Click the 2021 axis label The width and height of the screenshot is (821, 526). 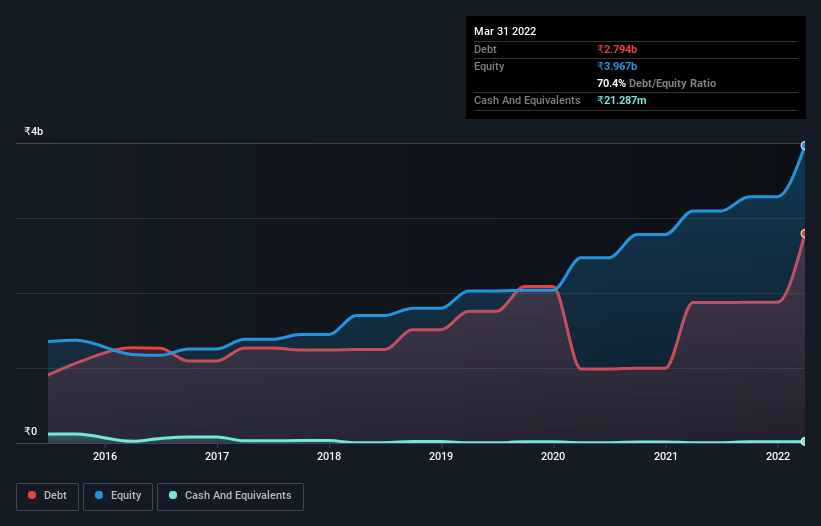coord(665,456)
